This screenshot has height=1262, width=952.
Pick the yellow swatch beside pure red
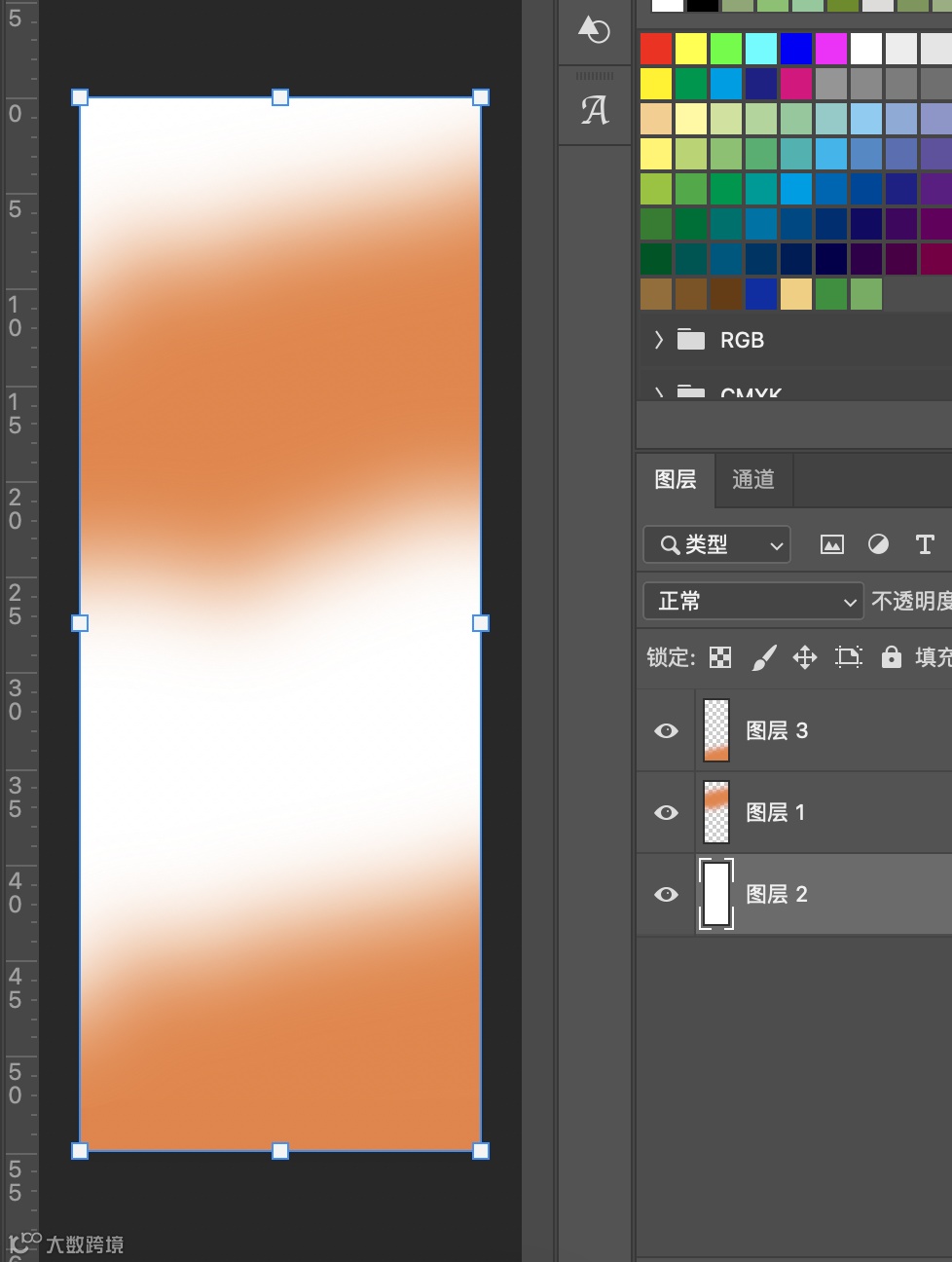[x=691, y=49]
